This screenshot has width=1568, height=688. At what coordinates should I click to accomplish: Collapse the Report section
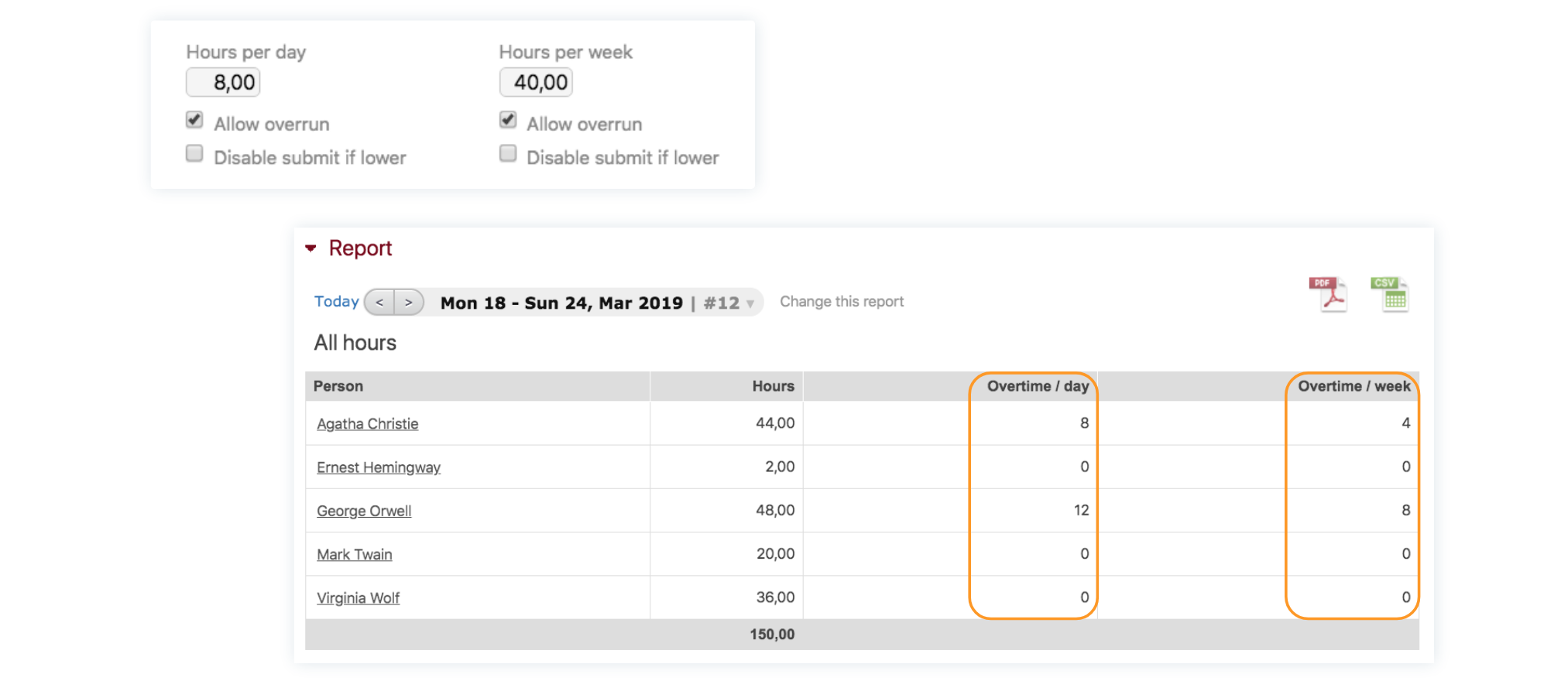[x=311, y=248]
